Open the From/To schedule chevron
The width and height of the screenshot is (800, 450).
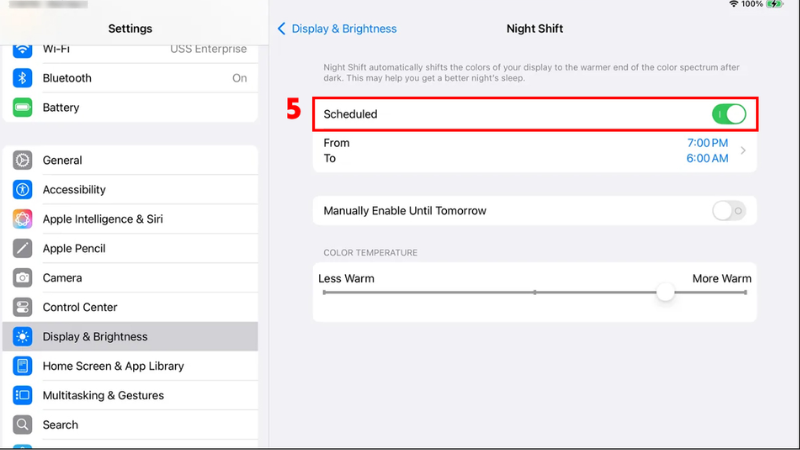coord(743,151)
